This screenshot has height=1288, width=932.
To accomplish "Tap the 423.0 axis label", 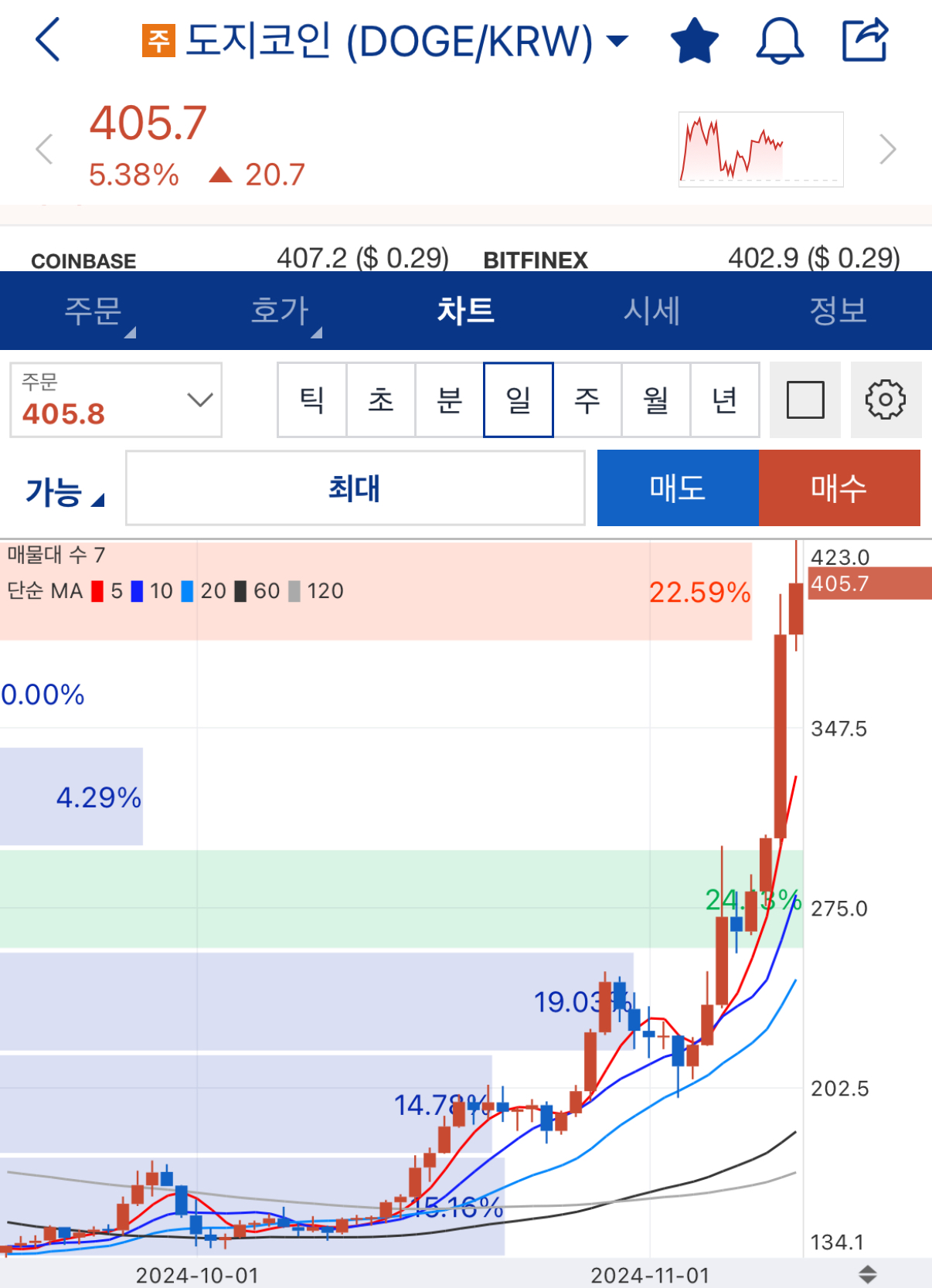I will [x=840, y=557].
